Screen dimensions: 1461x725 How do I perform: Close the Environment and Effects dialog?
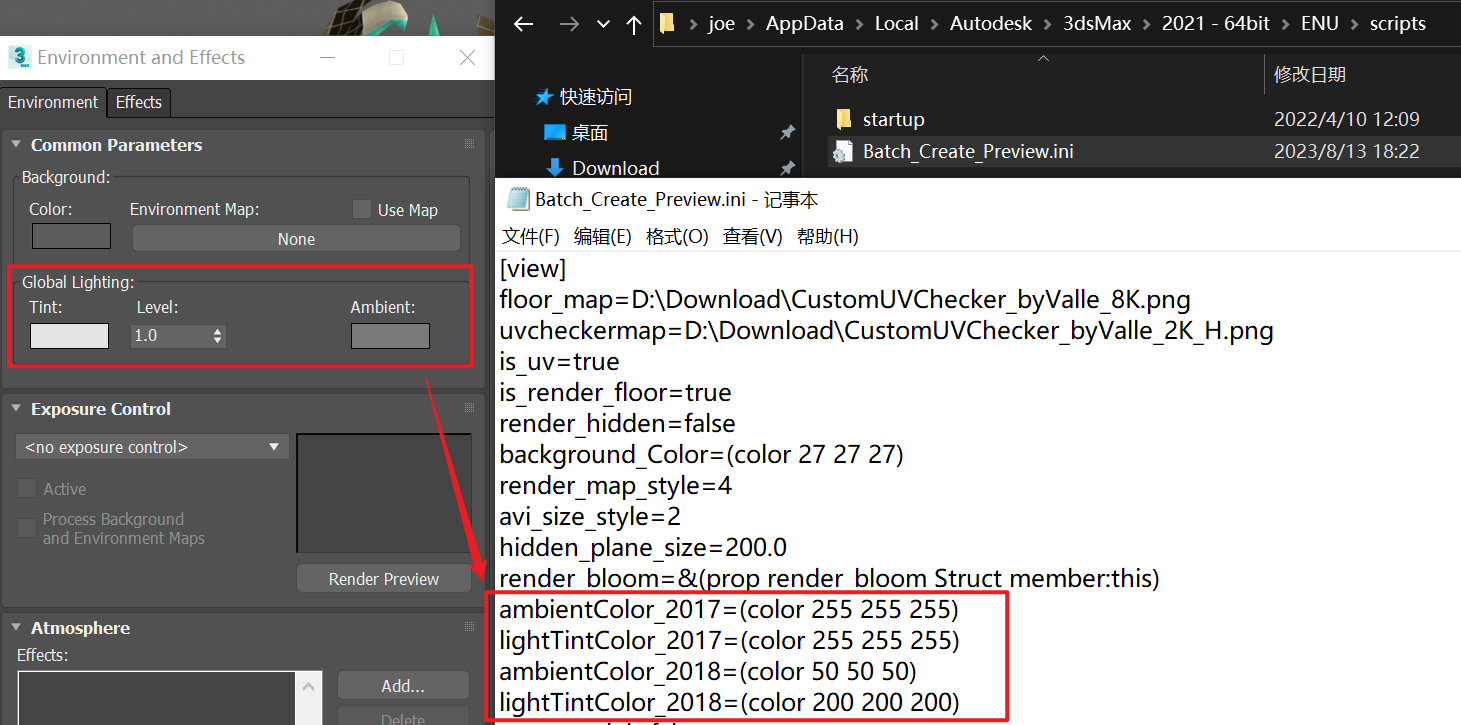(x=467, y=57)
